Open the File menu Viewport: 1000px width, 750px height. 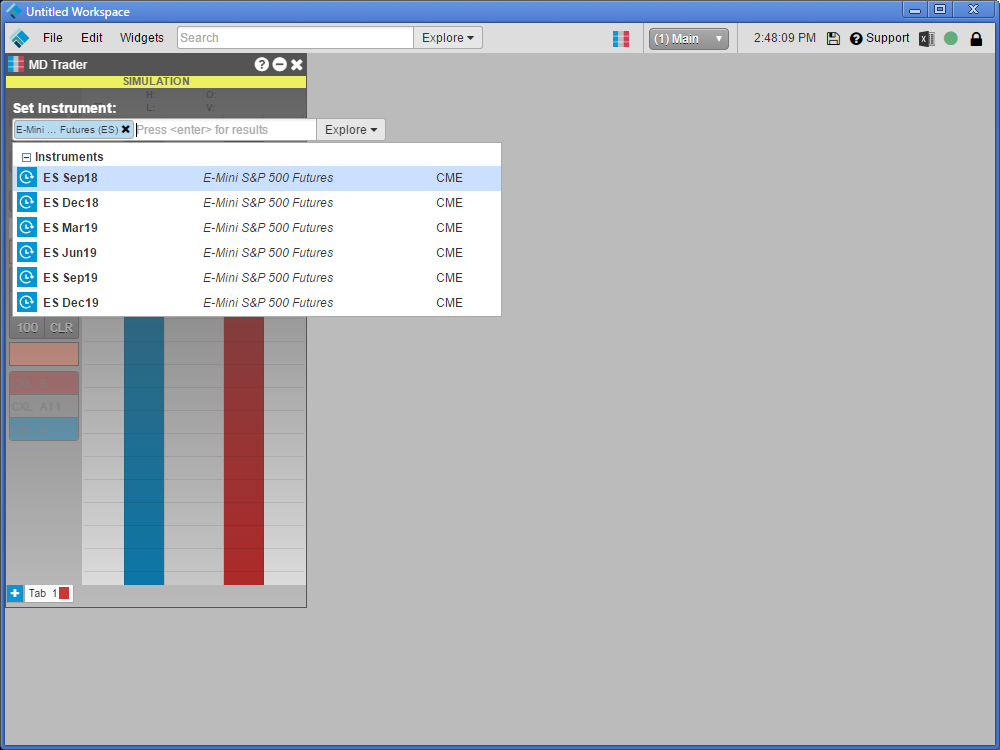pos(52,38)
